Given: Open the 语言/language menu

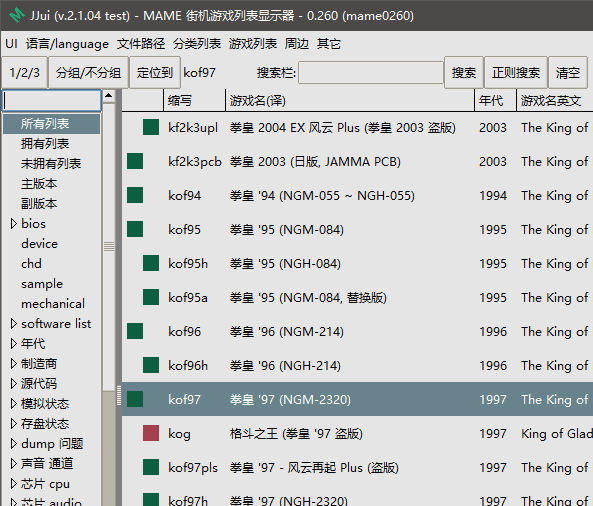Looking at the screenshot, I should point(67,44).
